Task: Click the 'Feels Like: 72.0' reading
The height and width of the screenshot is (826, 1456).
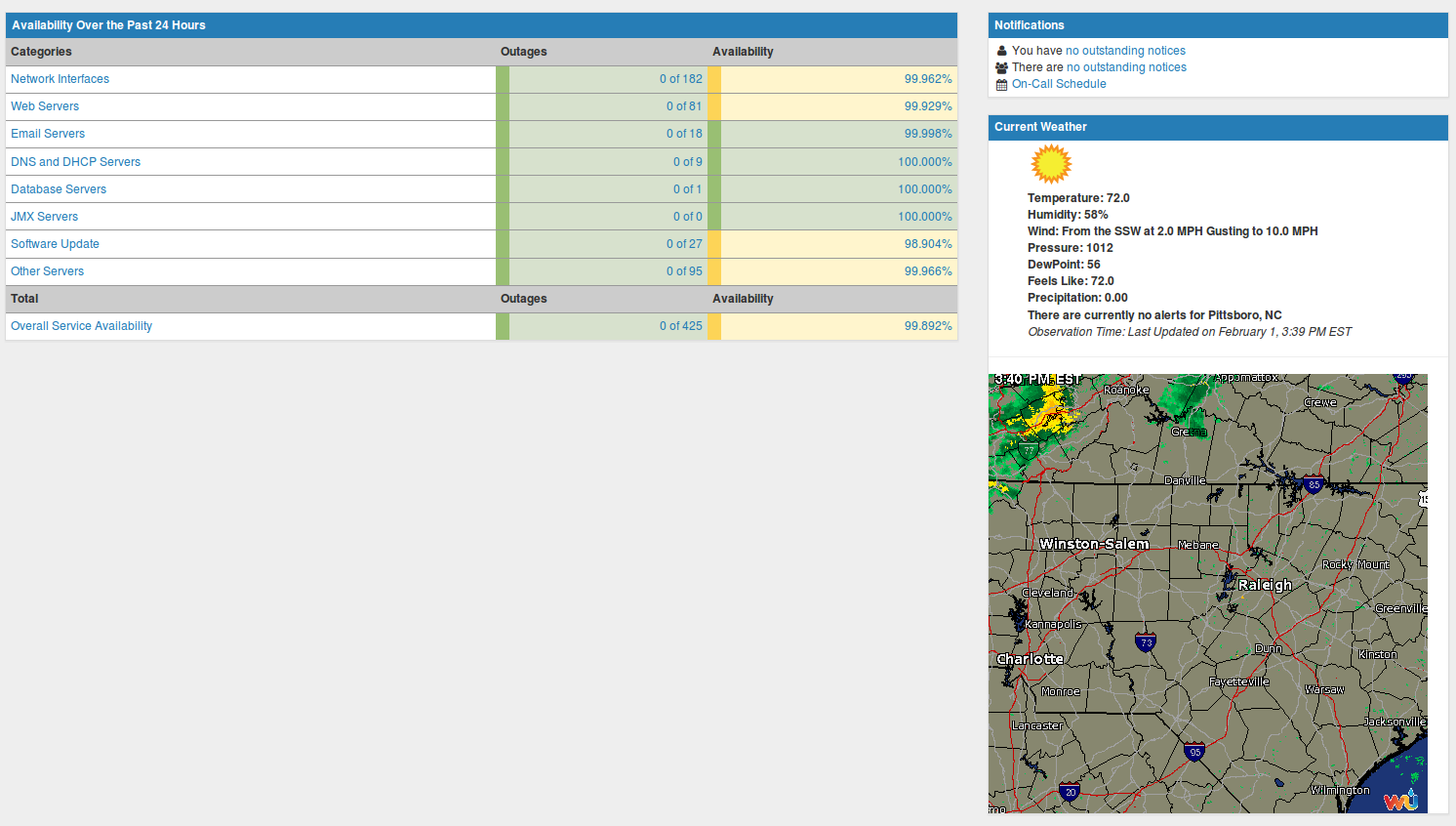Action: [x=1071, y=281]
